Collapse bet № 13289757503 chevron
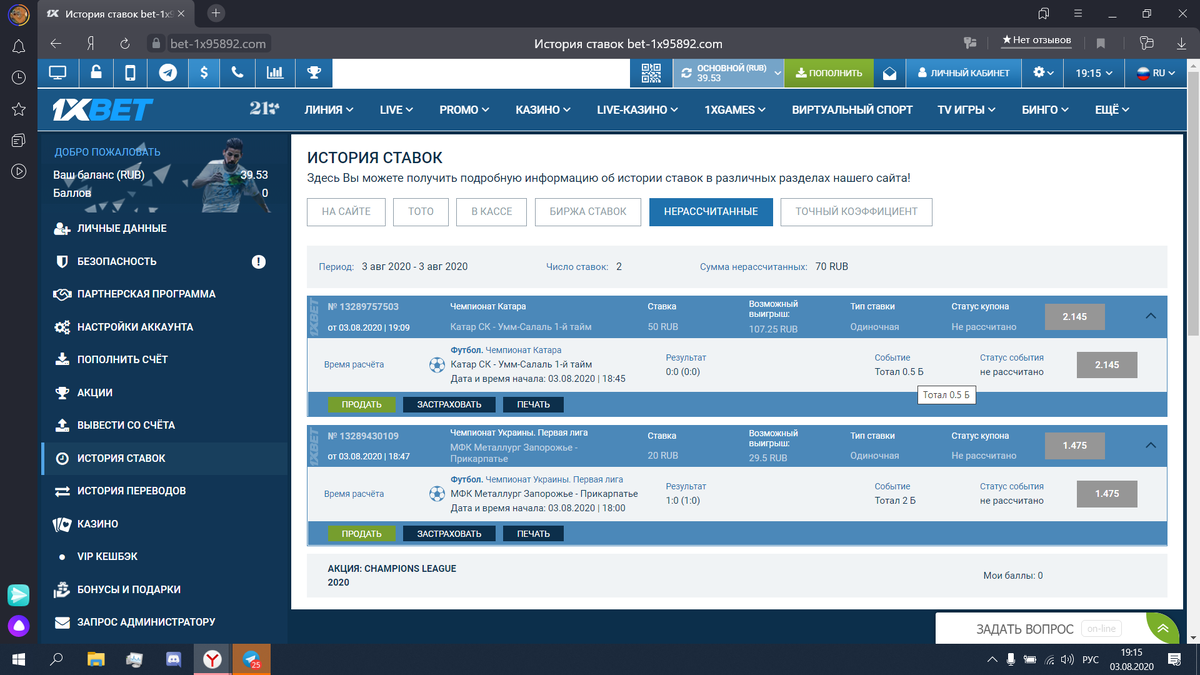This screenshot has width=1200, height=675. [x=1149, y=316]
